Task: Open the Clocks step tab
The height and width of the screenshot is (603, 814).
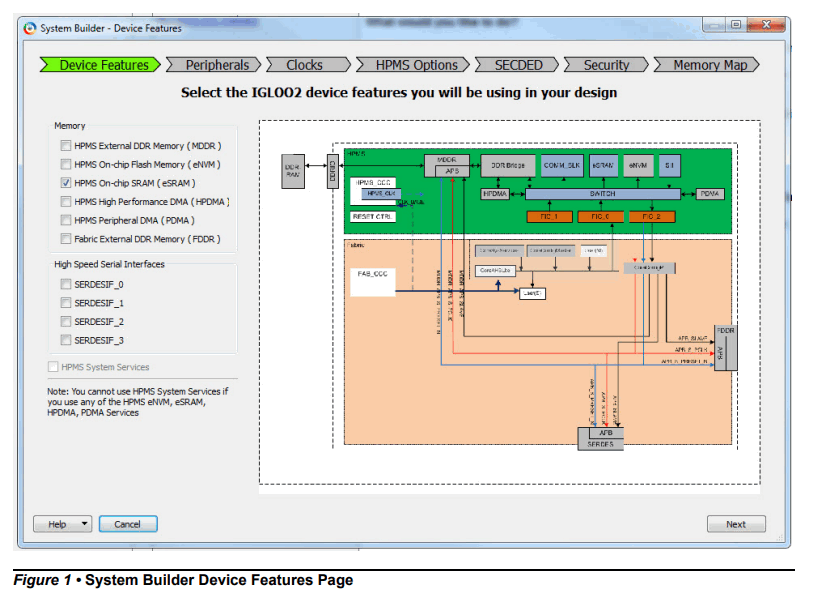Action: [308, 65]
